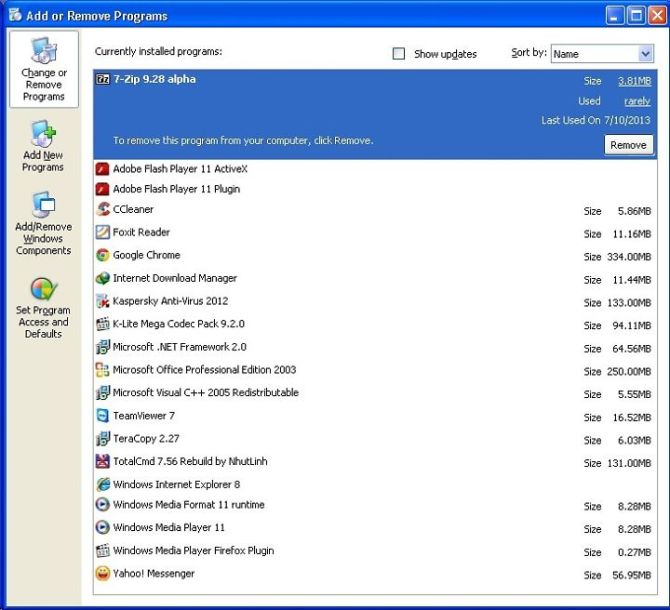Click the TeamViewer 7 icon

103,416
